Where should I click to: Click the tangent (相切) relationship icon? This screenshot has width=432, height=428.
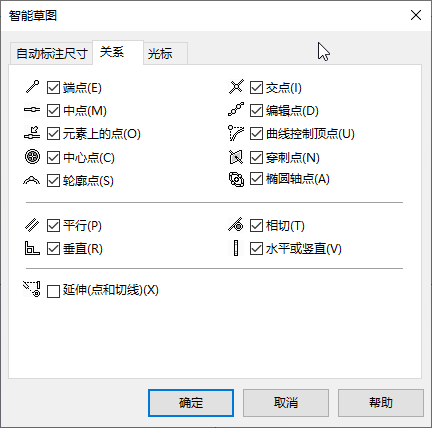236,225
